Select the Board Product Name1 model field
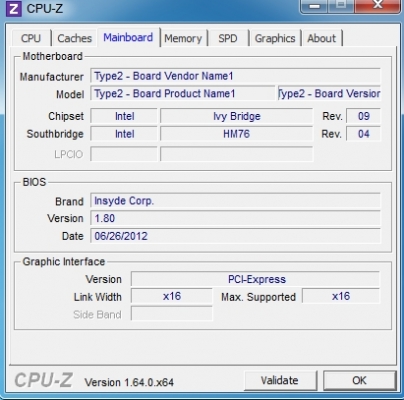This screenshot has height=400, width=404. click(x=183, y=94)
